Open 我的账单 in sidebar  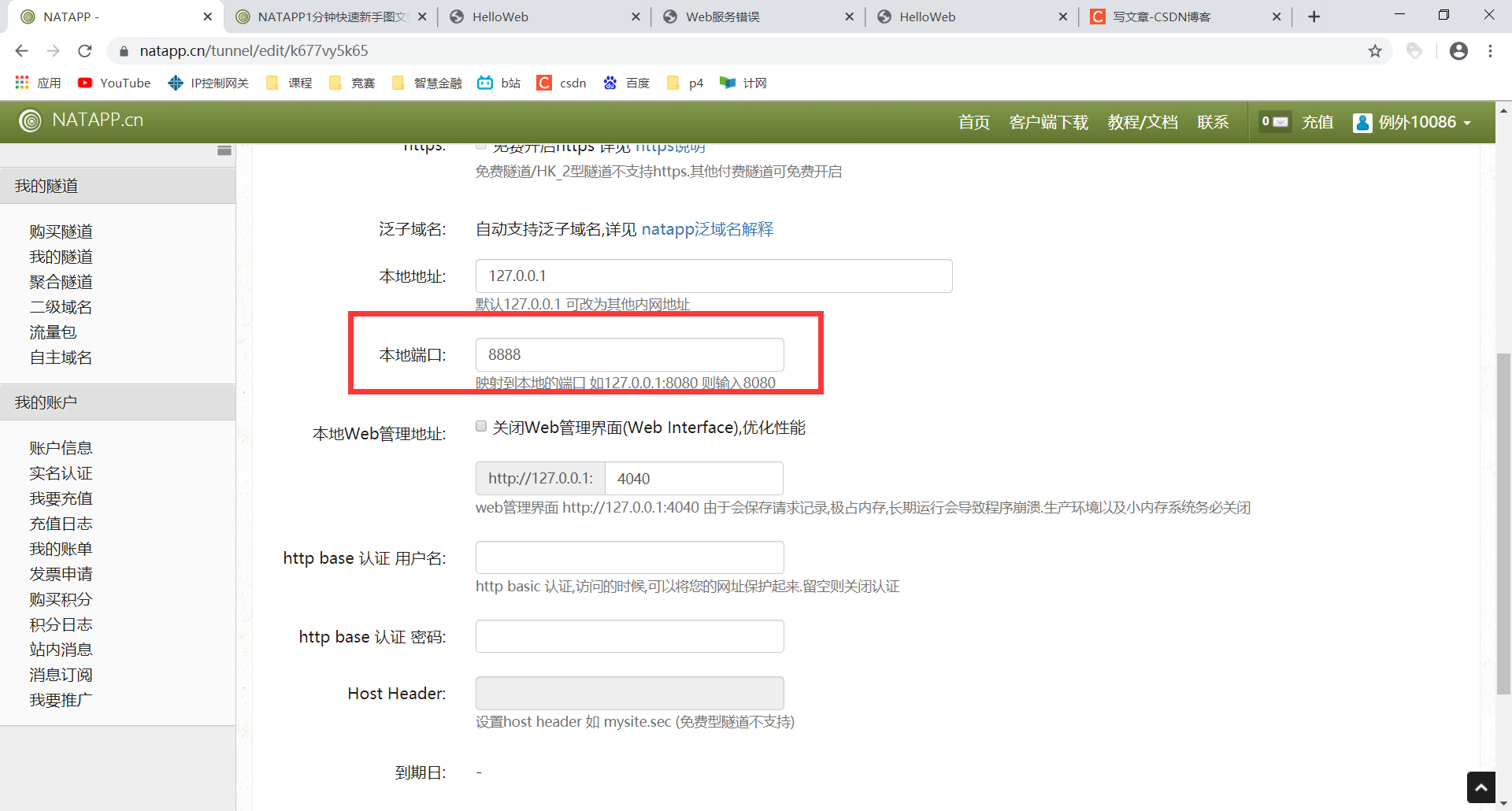pos(61,549)
